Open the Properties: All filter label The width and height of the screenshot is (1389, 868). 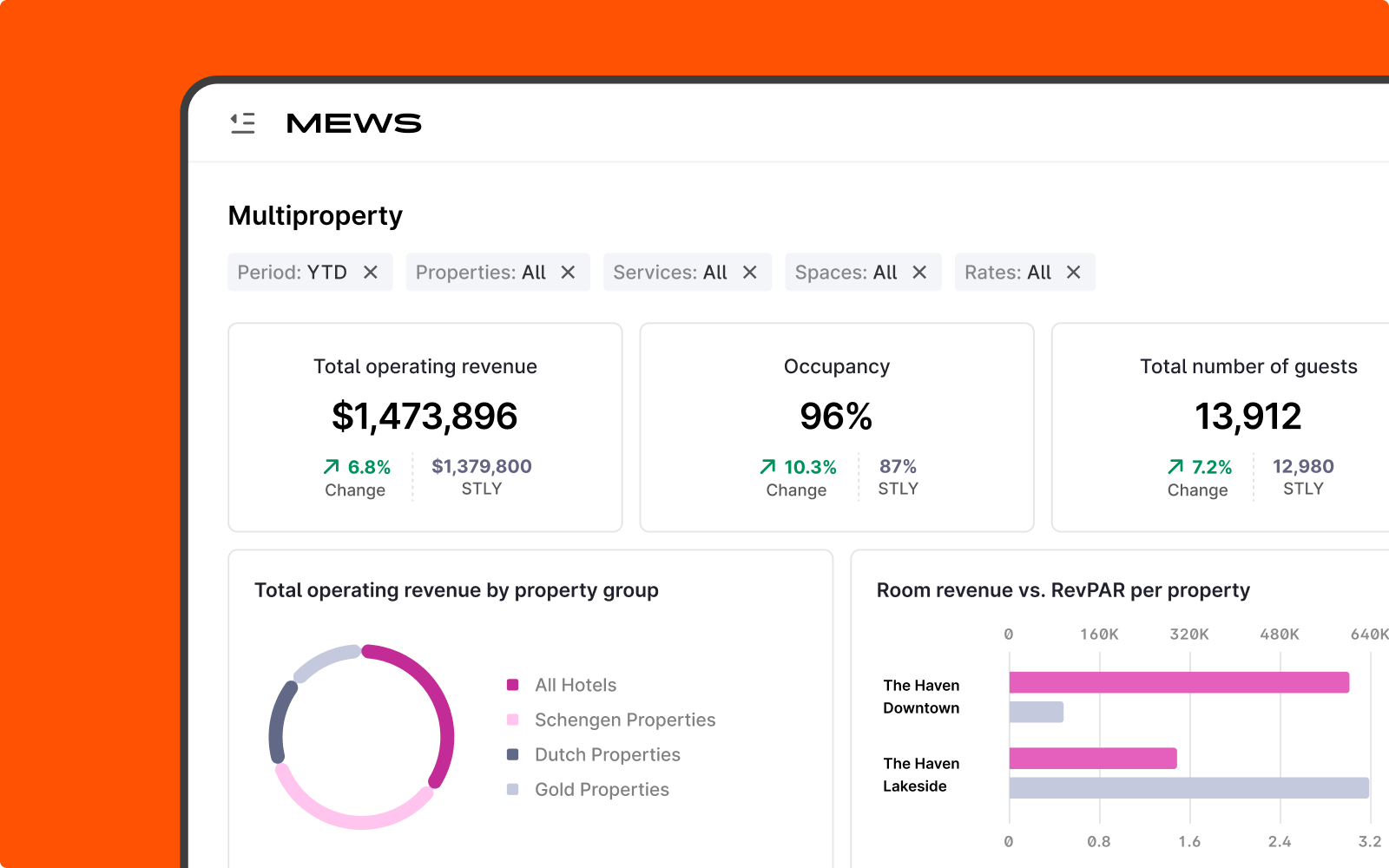click(480, 273)
